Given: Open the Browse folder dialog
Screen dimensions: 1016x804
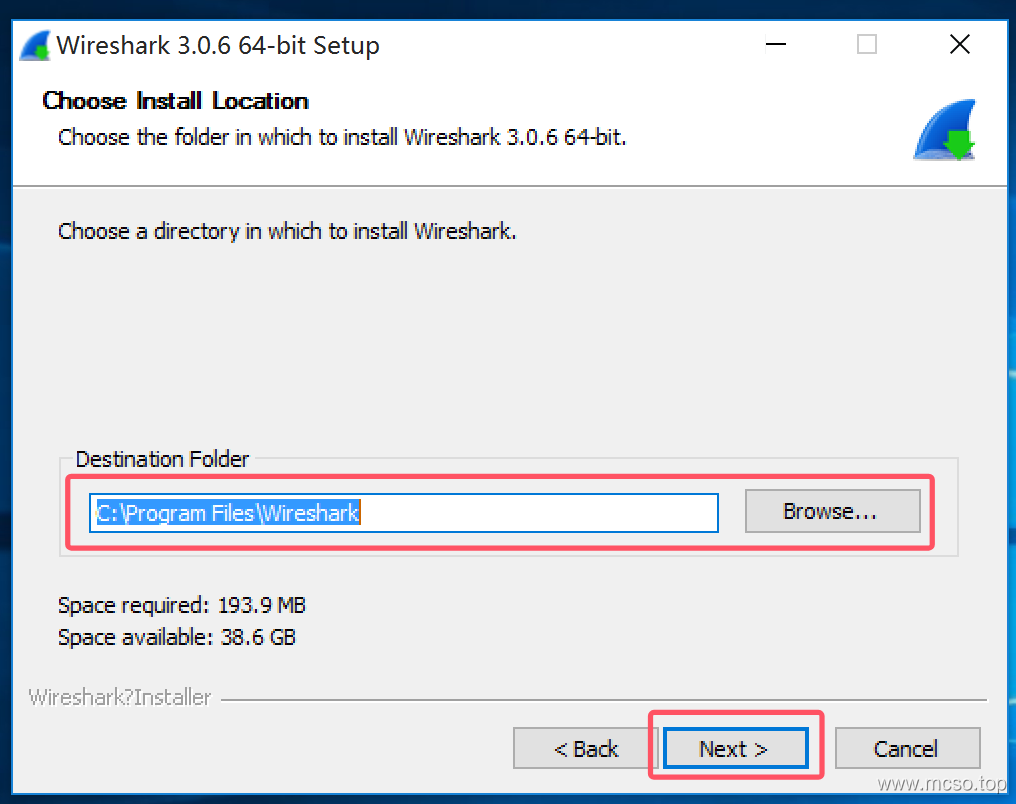Looking at the screenshot, I should (832, 511).
